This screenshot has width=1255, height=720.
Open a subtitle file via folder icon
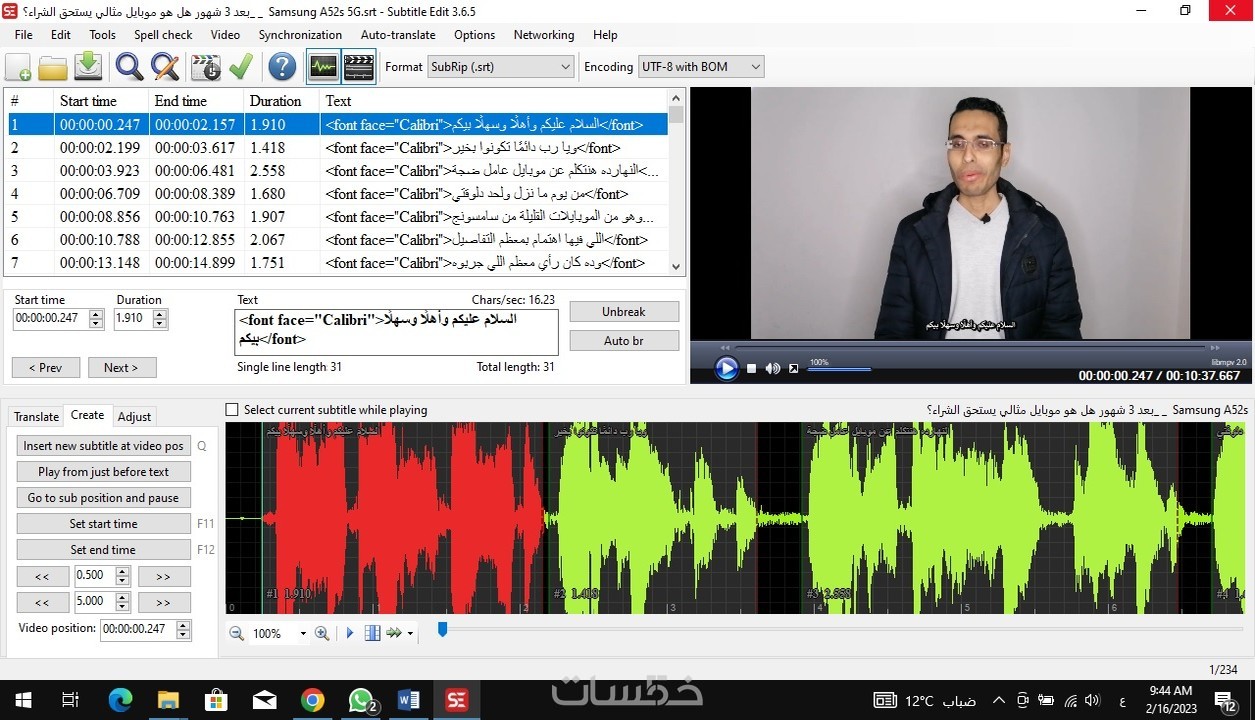[x=53, y=67]
